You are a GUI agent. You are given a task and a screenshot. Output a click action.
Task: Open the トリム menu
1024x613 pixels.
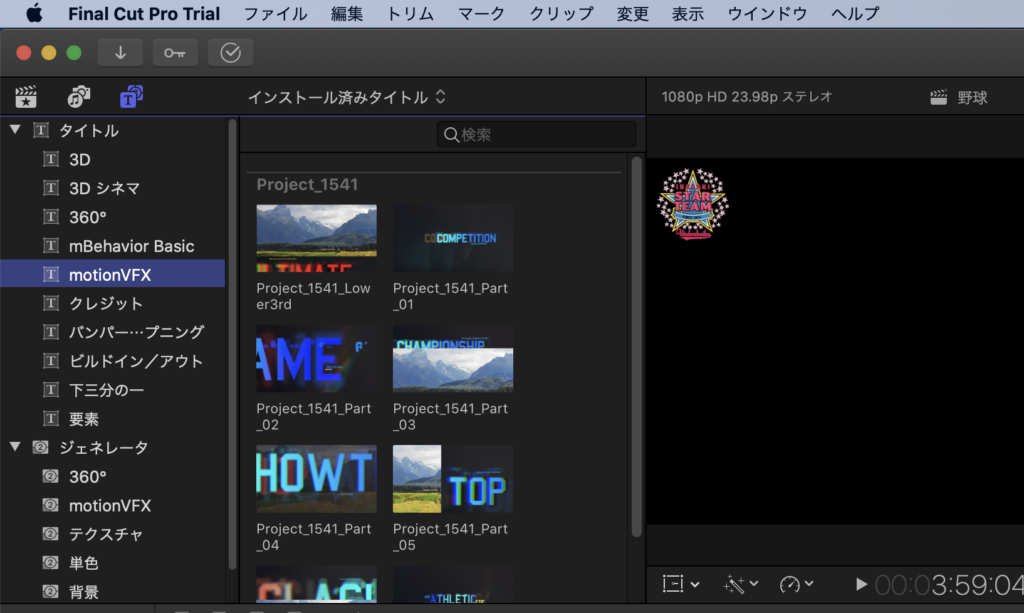coord(410,14)
